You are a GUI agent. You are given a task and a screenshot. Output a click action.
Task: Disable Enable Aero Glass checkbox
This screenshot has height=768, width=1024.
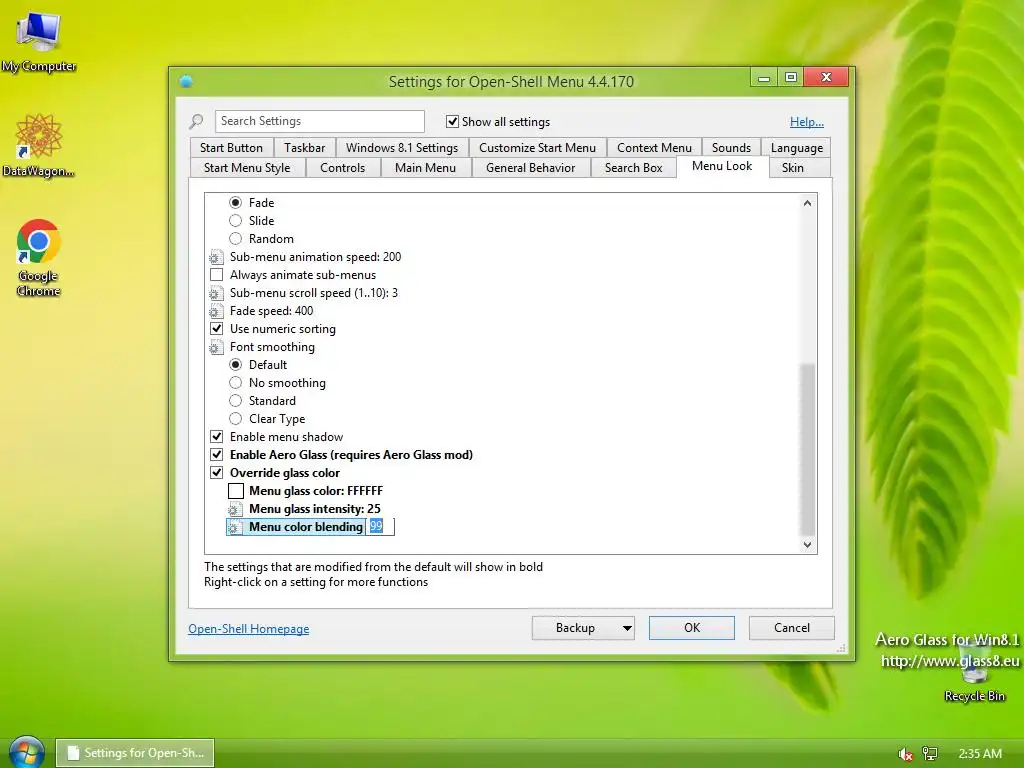(217, 455)
